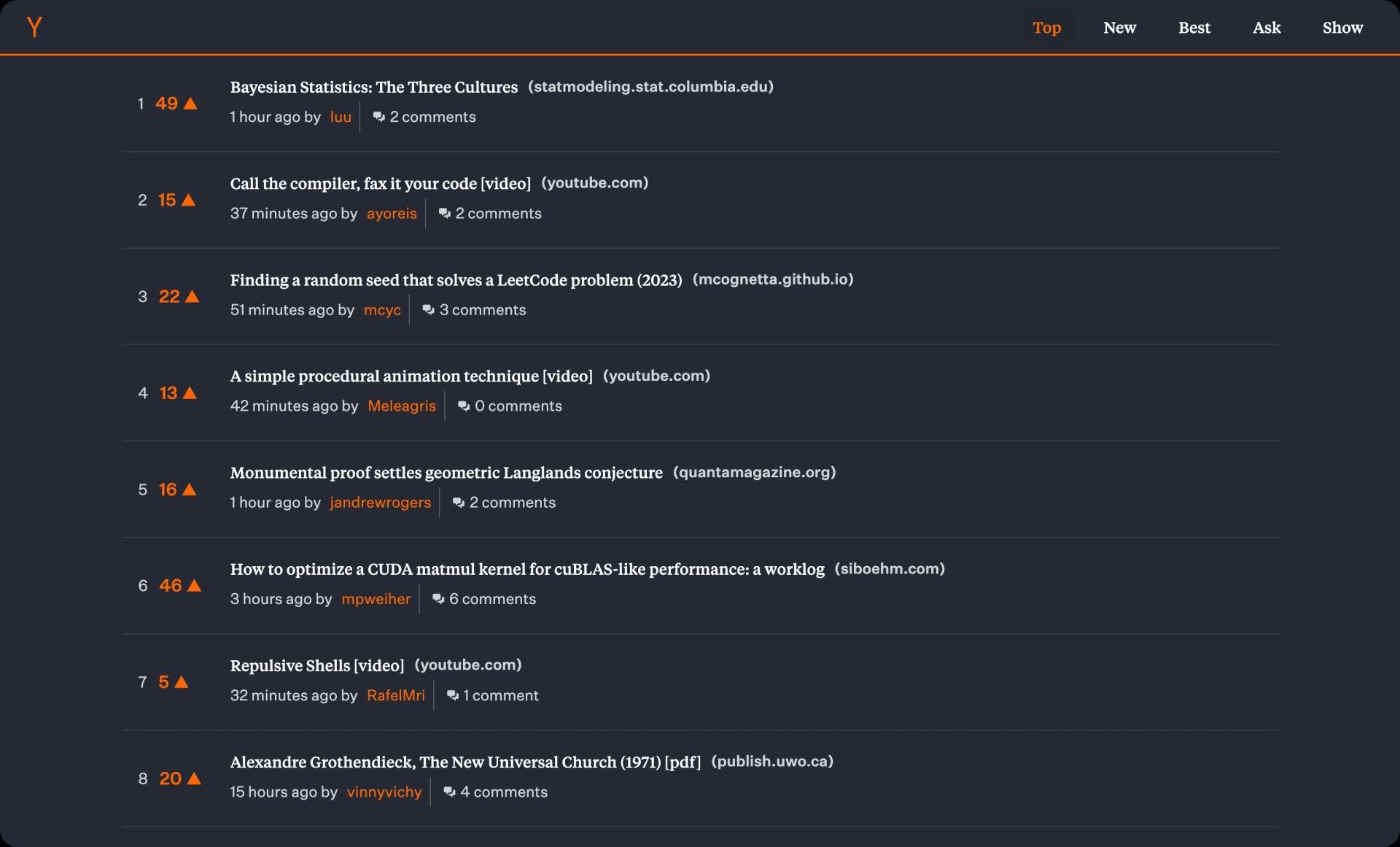Click username ayoreis on item 2
The width and height of the screenshot is (1400, 847).
[391, 213]
